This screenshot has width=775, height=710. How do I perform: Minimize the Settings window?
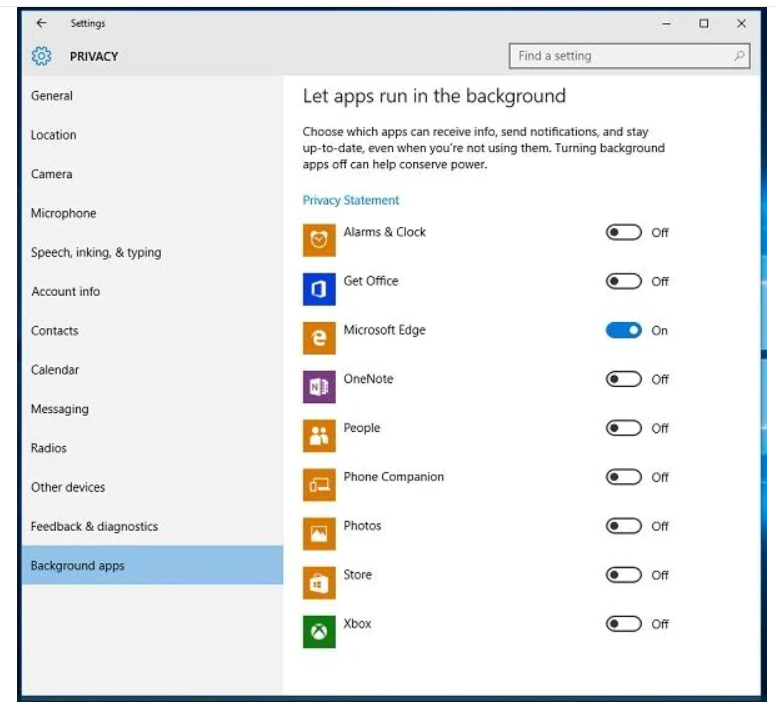coord(666,23)
